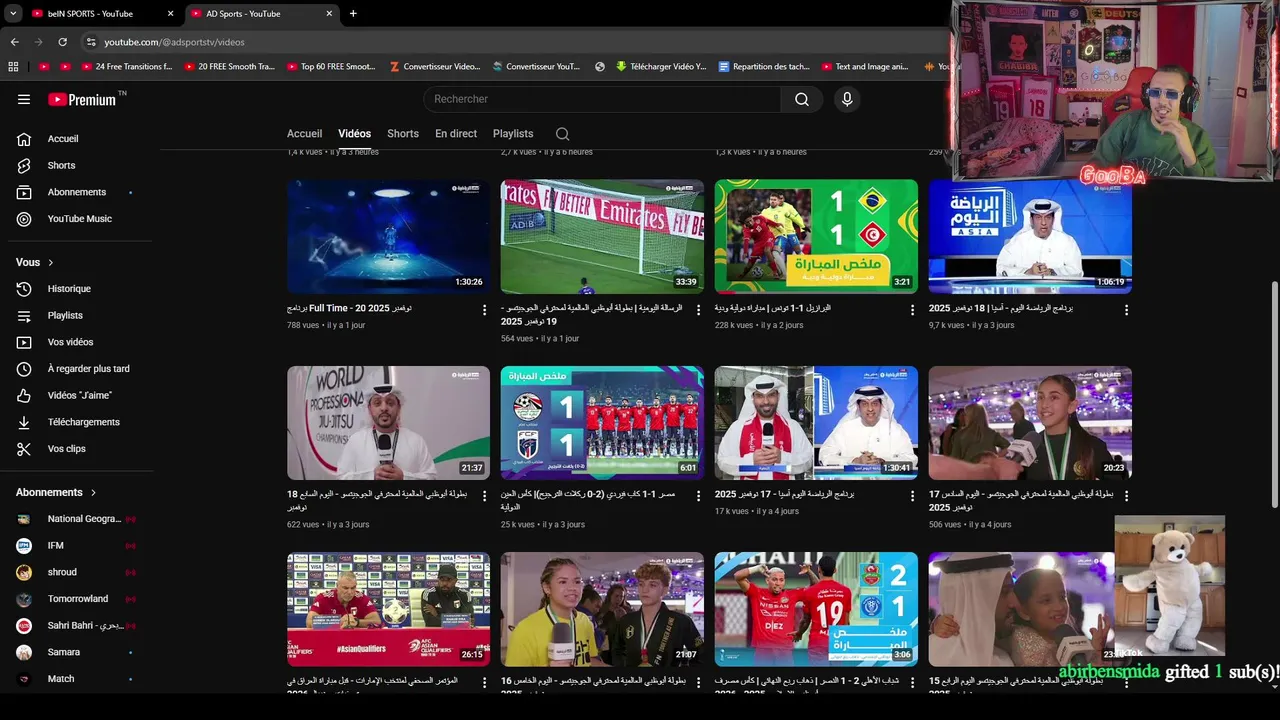Play the 26:15 press conference thumbnail
Viewport: 1280px width, 720px height.
(x=388, y=609)
